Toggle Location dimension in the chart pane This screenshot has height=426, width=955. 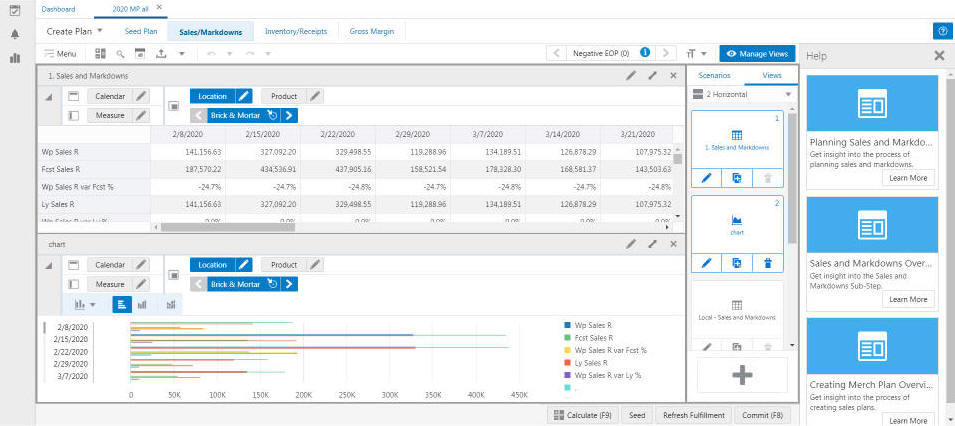coord(212,265)
